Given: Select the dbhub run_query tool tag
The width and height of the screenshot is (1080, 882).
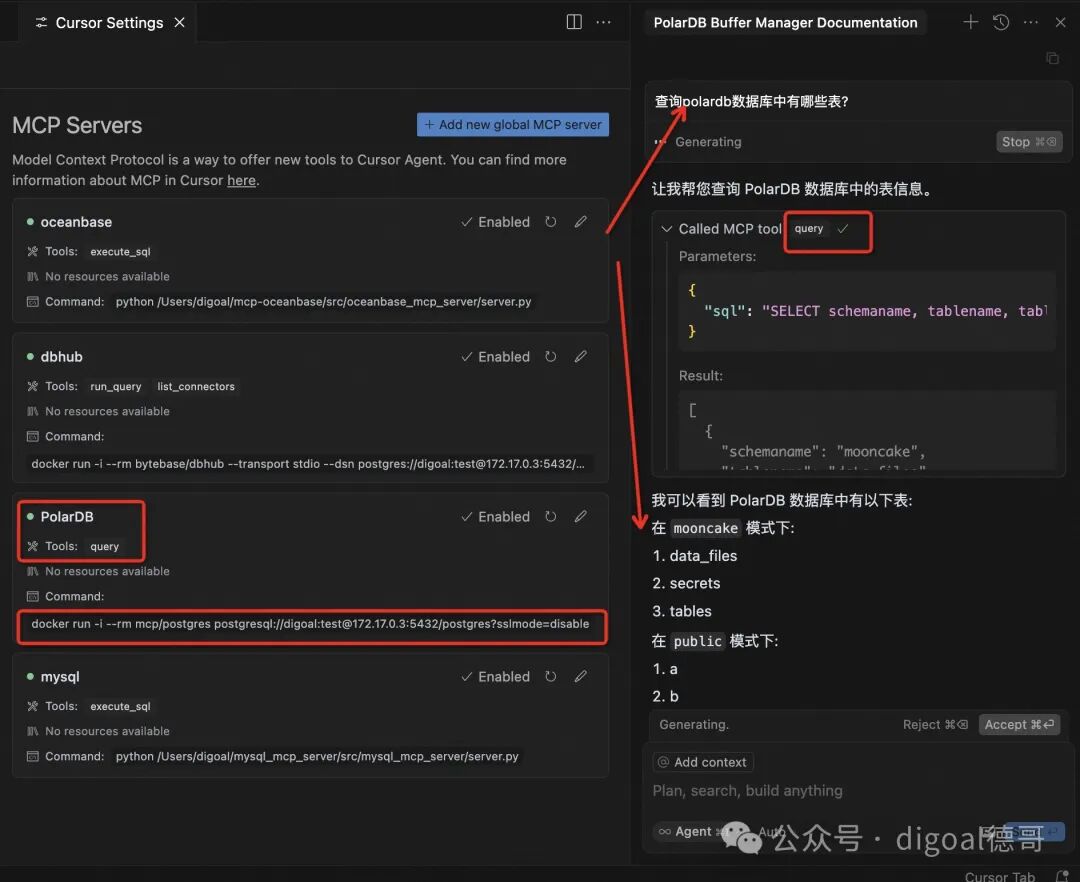Looking at the screenshot, I should coord(116,387).
